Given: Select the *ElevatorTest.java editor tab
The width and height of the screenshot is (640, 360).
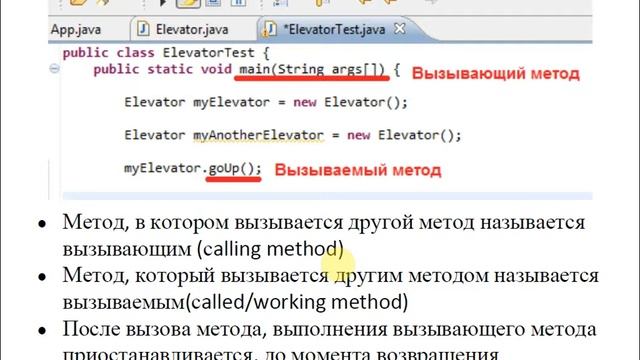Looking at the screenshot, I should [334, 30].
